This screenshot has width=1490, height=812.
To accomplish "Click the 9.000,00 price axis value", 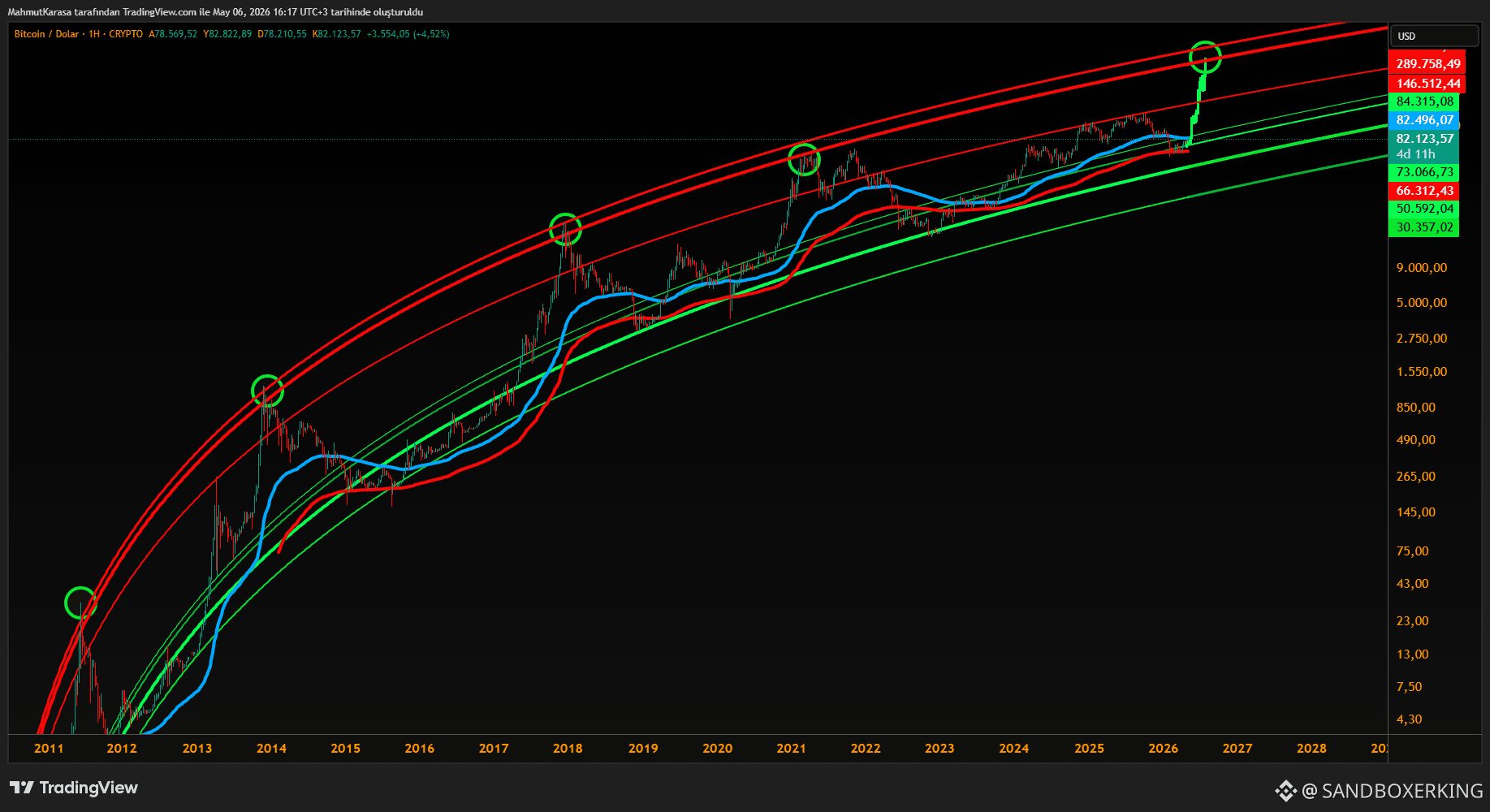I will point(1422,268).
